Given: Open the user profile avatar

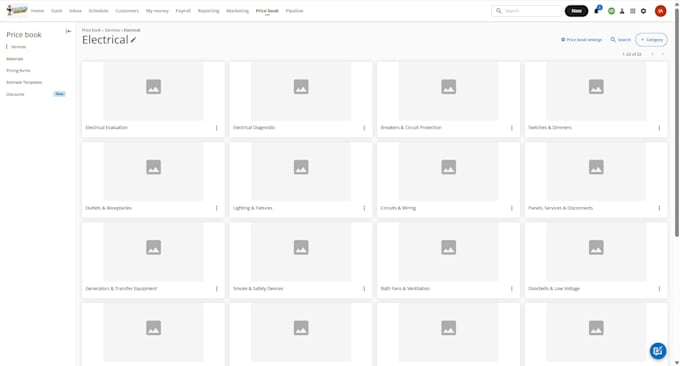Looking at the screenshot, I should tap(660, 11).
